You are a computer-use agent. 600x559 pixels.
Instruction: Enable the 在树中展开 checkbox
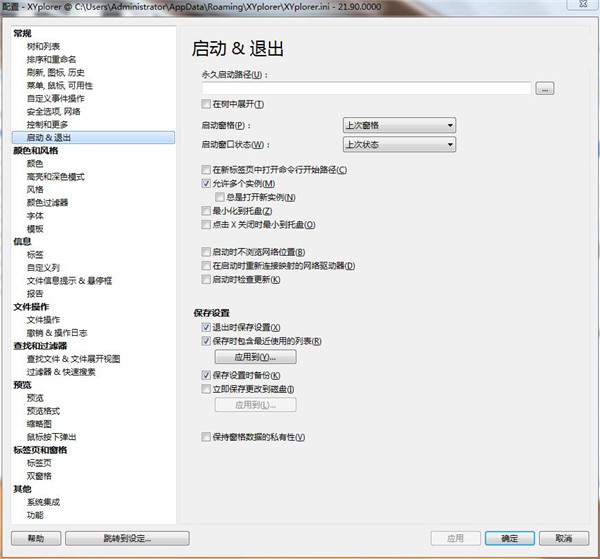206,106
